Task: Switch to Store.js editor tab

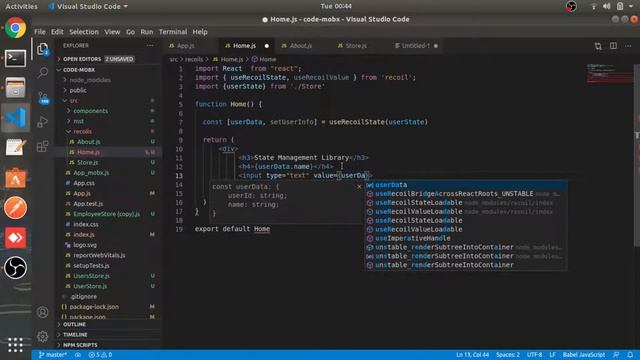Action: click(356, 46)
